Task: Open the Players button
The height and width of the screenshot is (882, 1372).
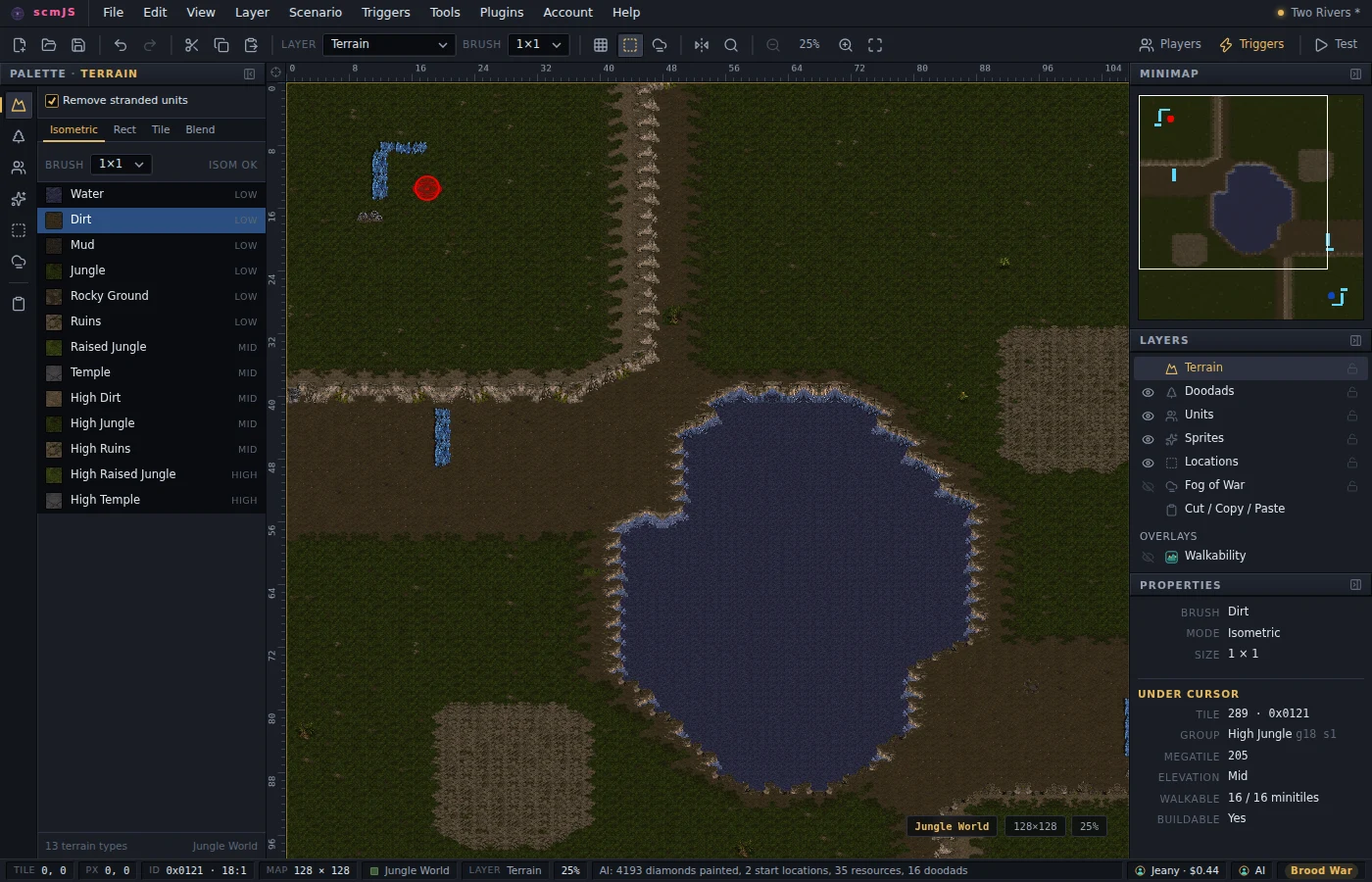Action: click(1170, 45)
